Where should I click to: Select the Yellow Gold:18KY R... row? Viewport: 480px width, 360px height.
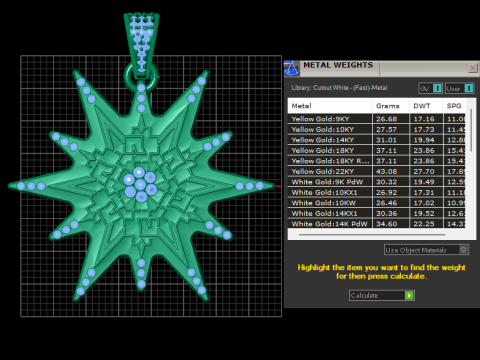click(377, 161)
